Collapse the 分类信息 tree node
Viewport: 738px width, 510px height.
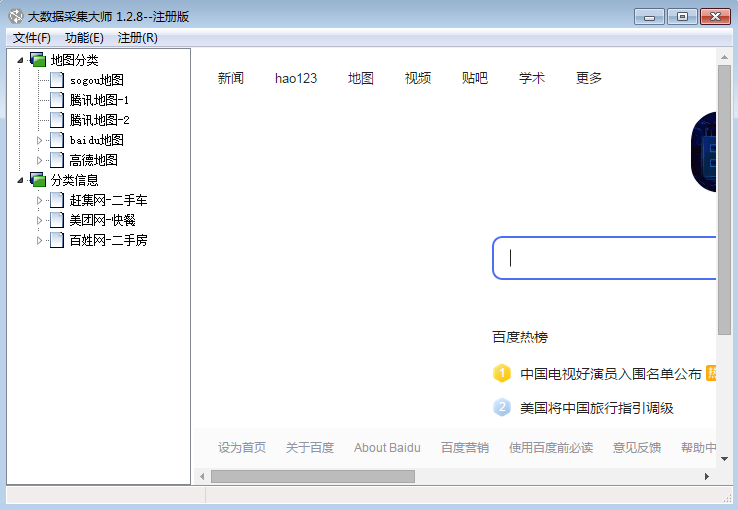[x=20, y=180]
